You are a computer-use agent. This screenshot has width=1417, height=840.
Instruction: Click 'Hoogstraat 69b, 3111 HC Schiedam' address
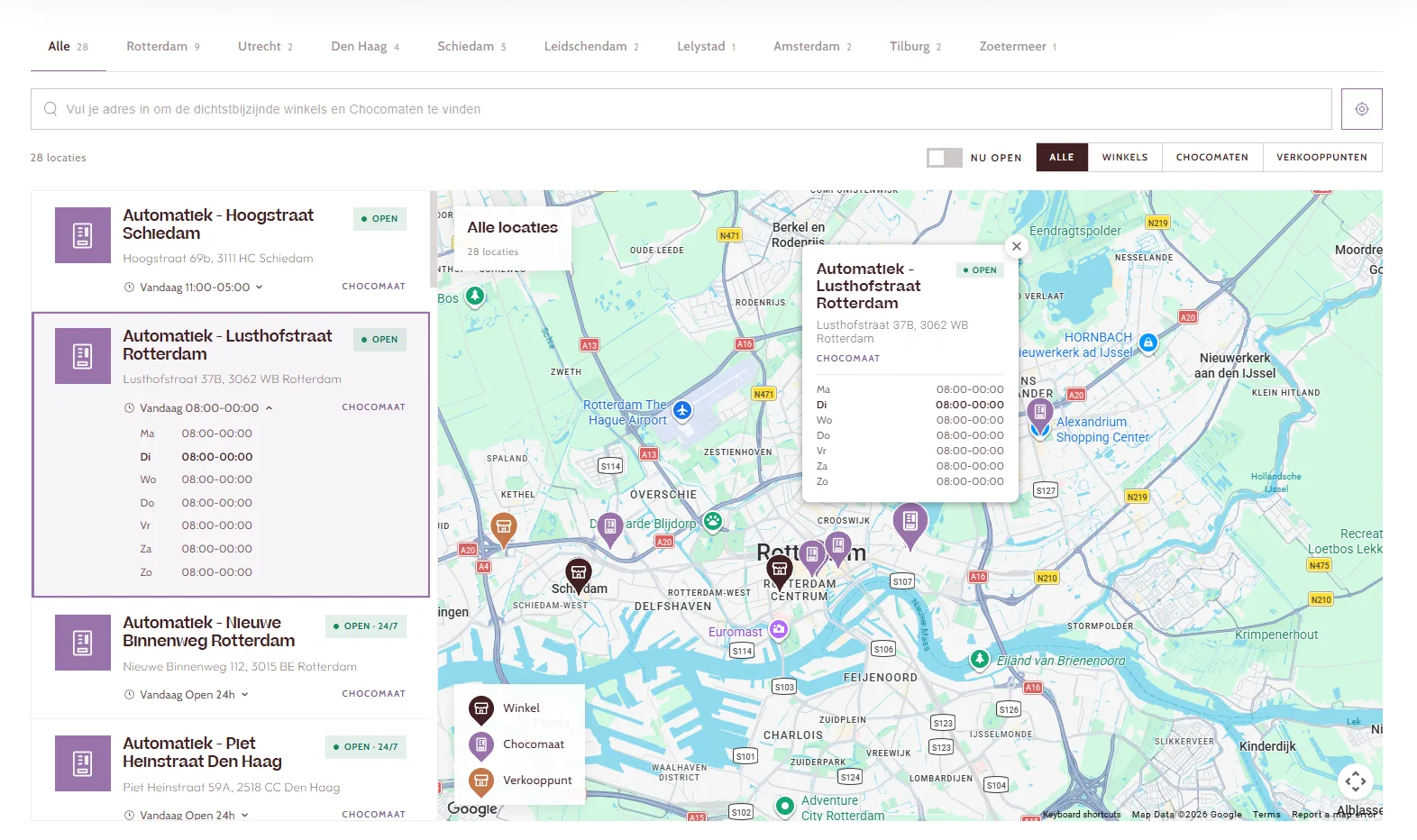[x=218, y=259]
